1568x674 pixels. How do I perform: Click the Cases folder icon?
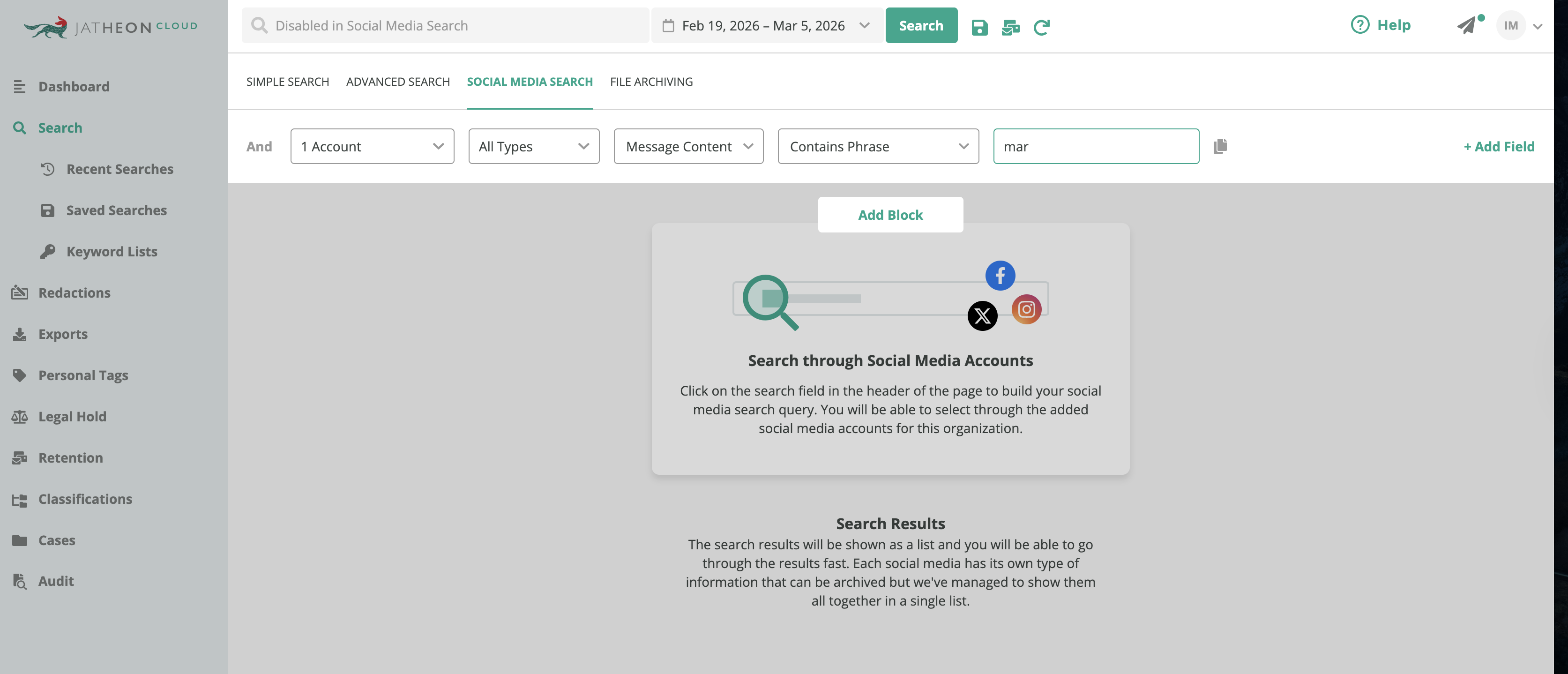pos(20,540)
